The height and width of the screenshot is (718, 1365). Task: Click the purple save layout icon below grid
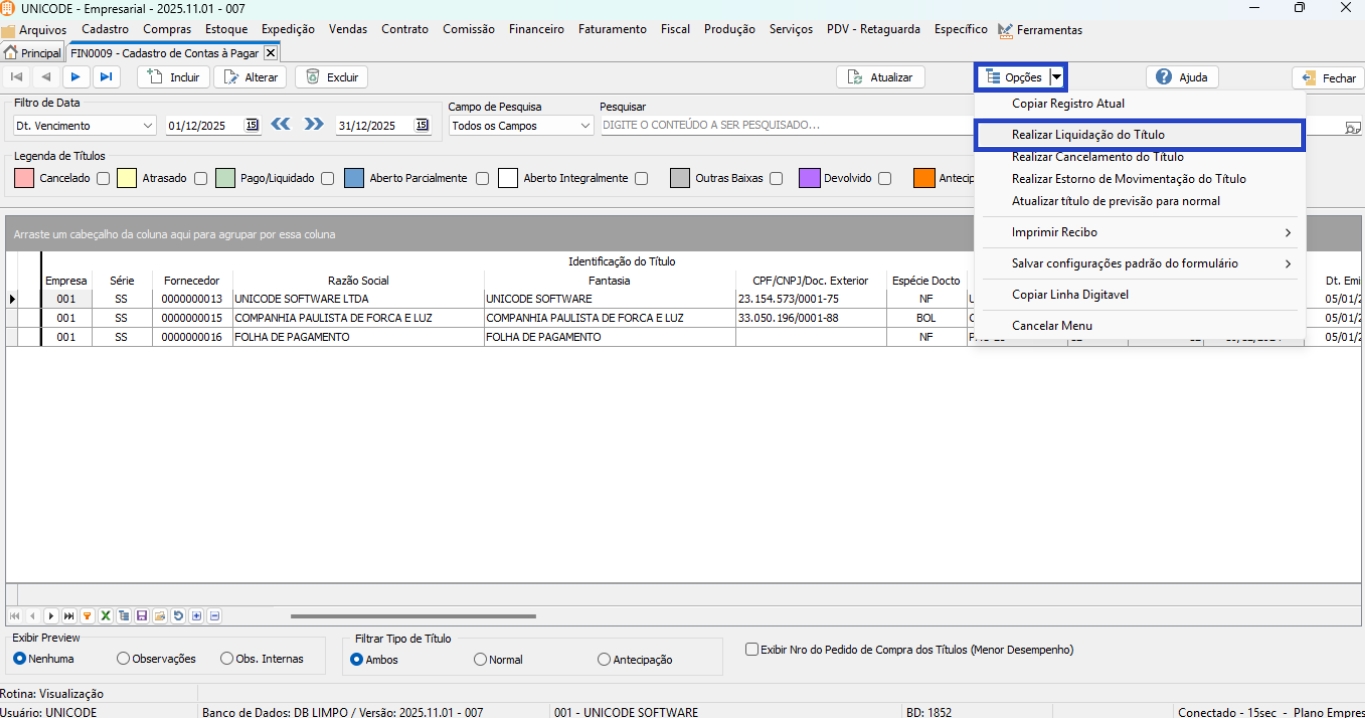tap(142, 616)
